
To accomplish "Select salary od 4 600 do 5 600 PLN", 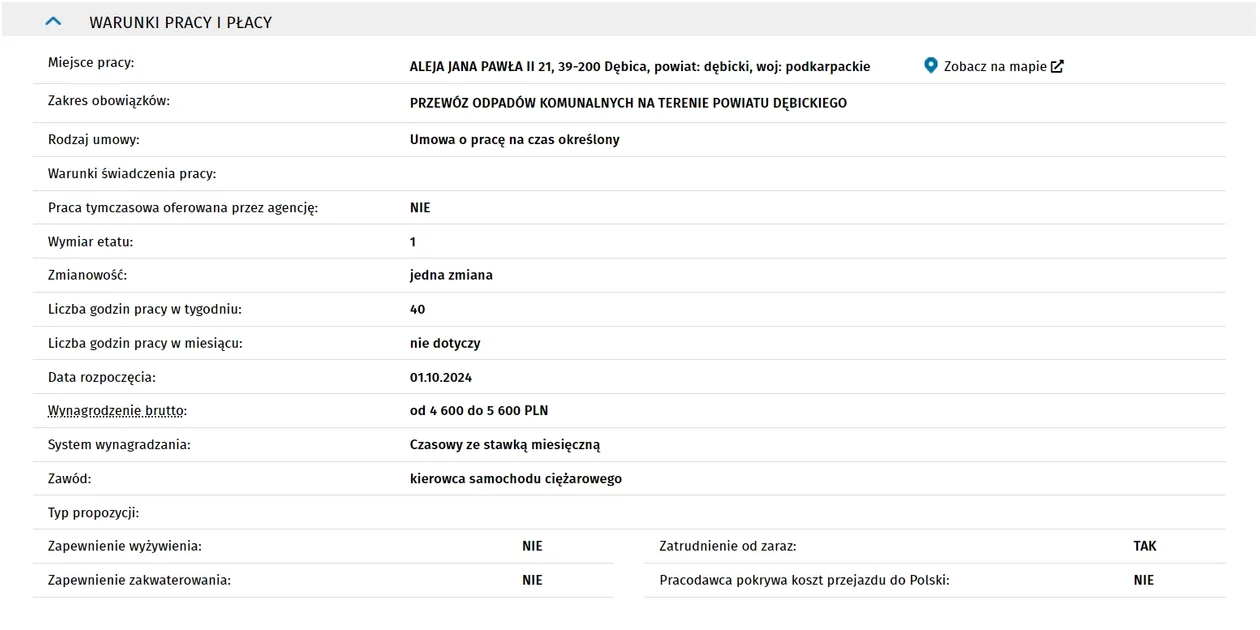I will 479,411.
